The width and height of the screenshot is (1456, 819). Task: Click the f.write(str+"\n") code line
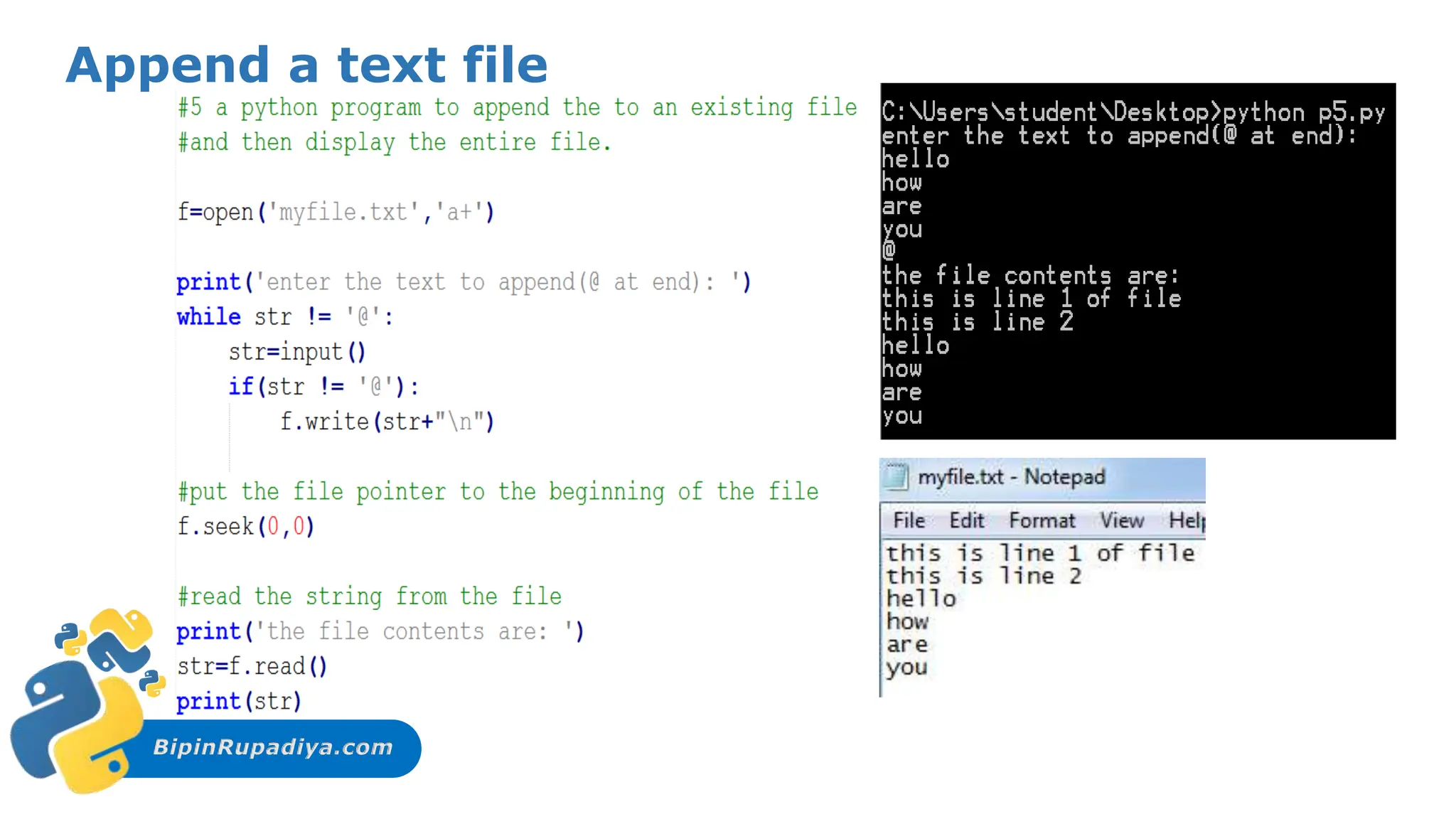[387, 422]
